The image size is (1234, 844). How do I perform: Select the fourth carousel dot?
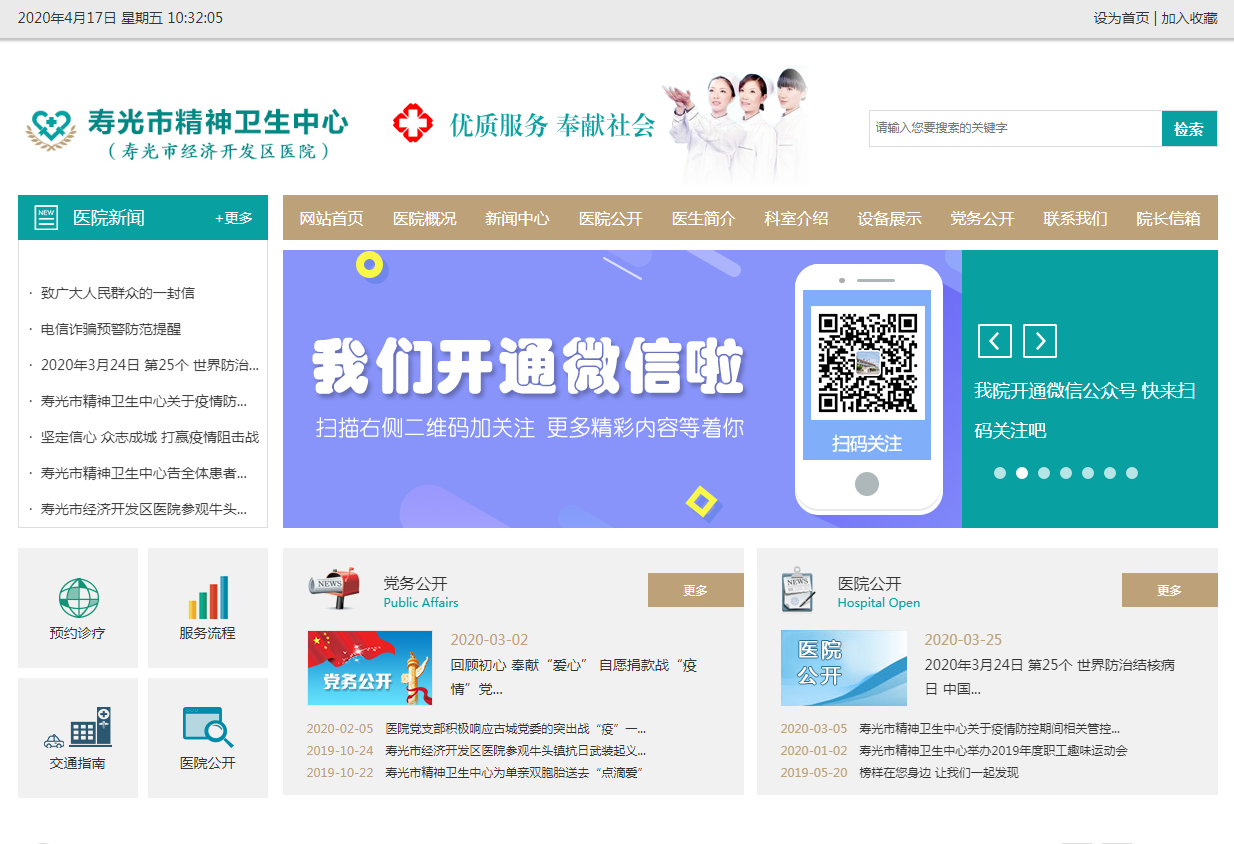[1066, 473]
